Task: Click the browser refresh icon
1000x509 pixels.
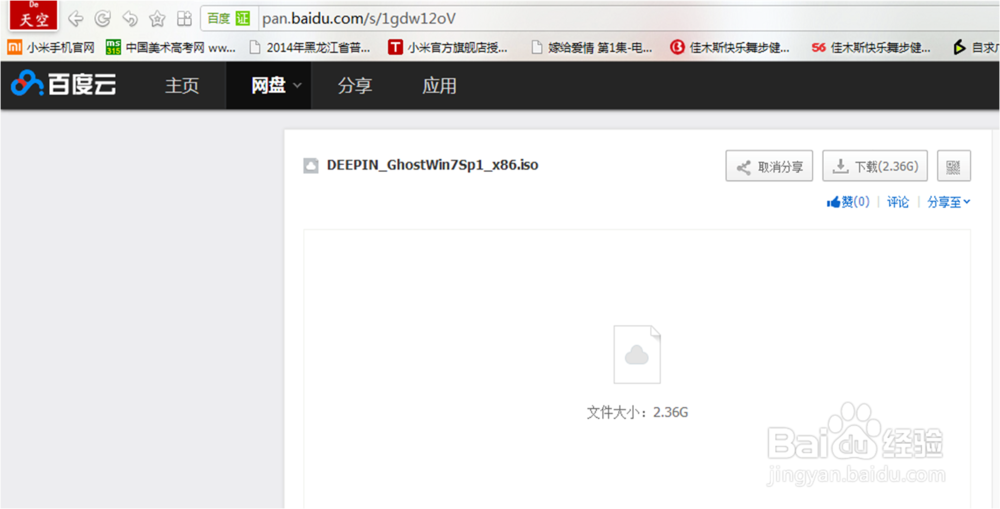Action: point(102,19)
